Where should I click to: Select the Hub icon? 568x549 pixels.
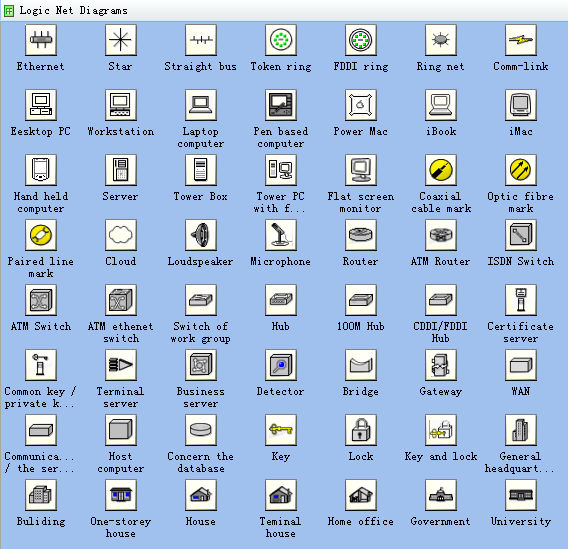click(x=281, y=300)
